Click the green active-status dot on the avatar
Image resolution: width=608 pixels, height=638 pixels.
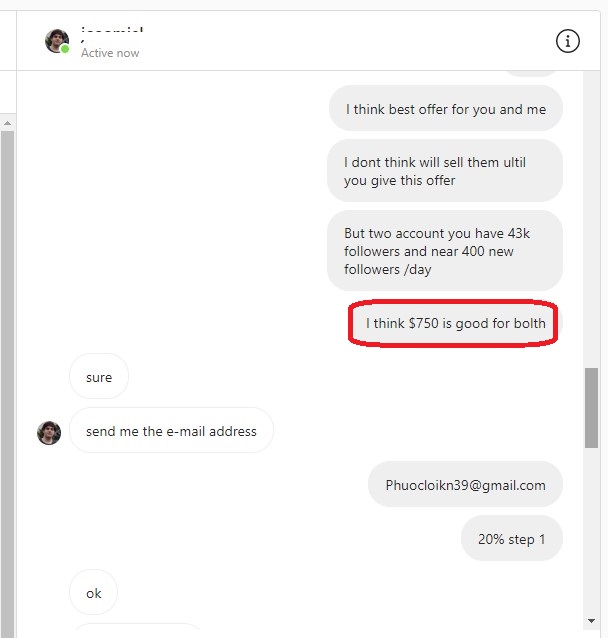coord(65,49)
